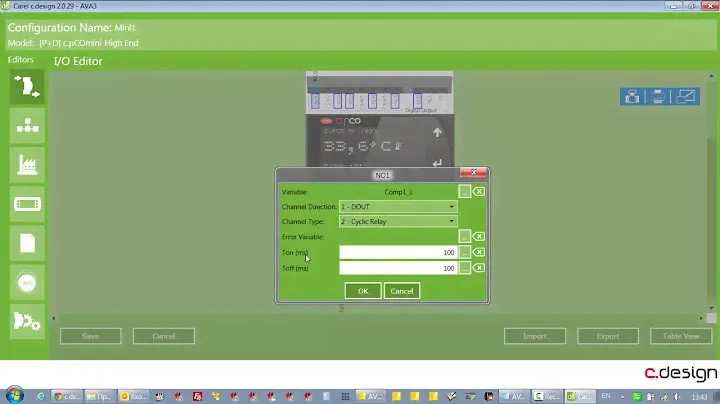Click the Toff (ms) input field
This screenshot has width=720, height=404.
click(x=397, y=268)
